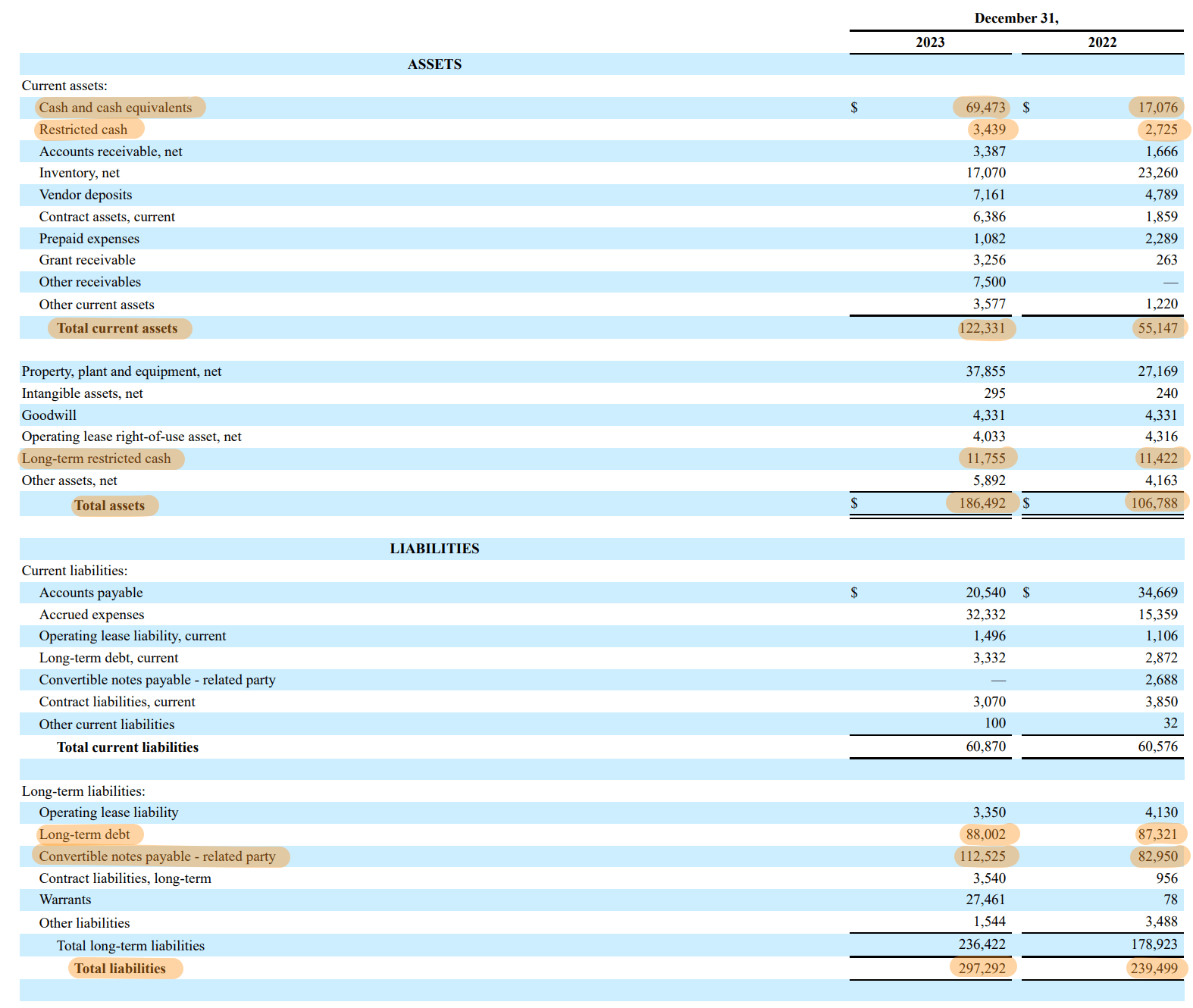Click the highlighted "Total assets" label

tap(110, 506)
